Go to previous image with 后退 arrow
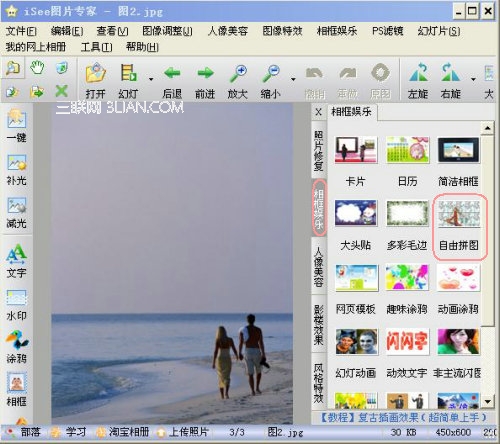The image size is (500, 444). click(172, 80)
